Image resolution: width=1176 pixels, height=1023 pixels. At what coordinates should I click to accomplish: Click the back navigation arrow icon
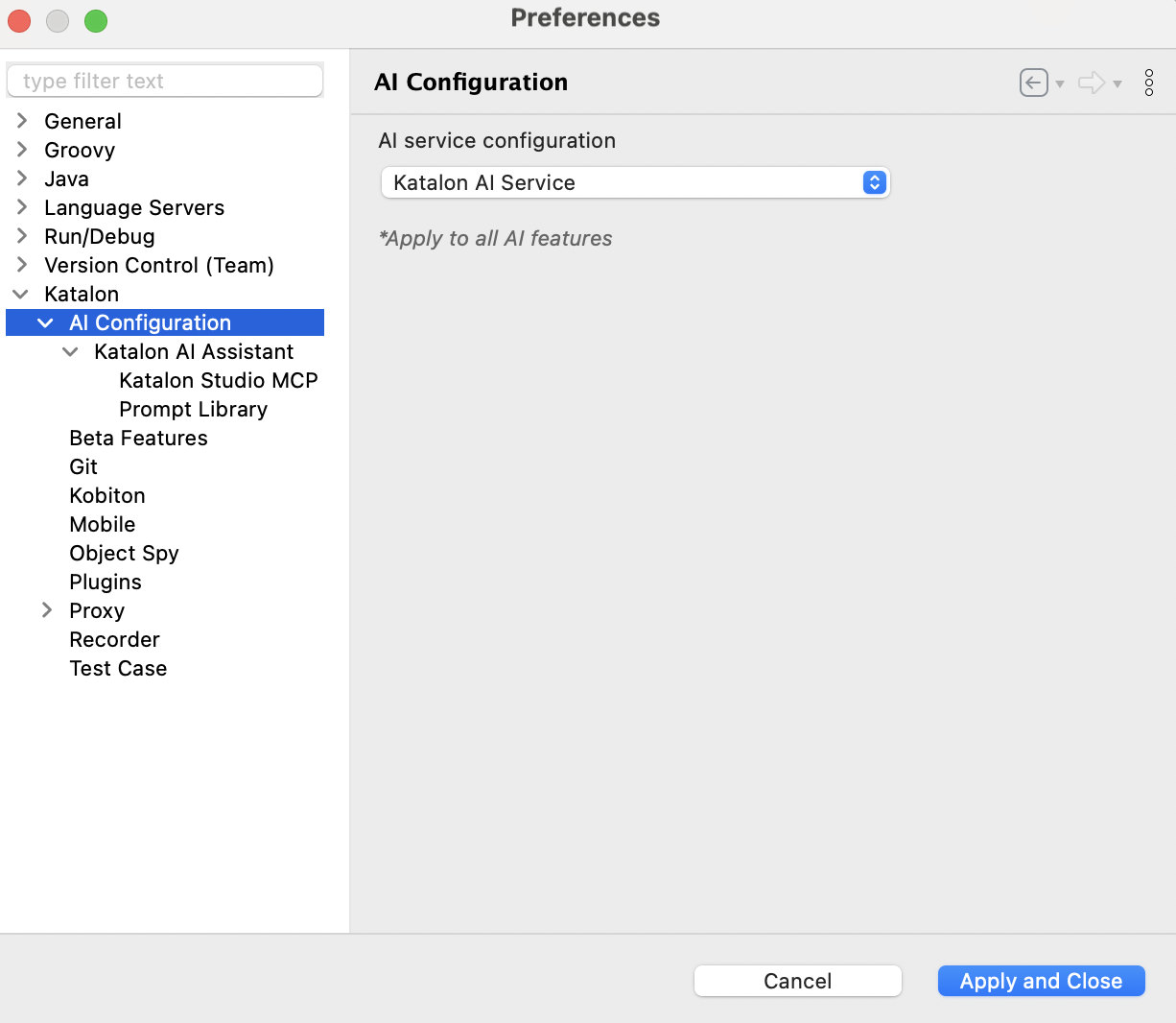pyautogui.click(x=1033, y=83)
